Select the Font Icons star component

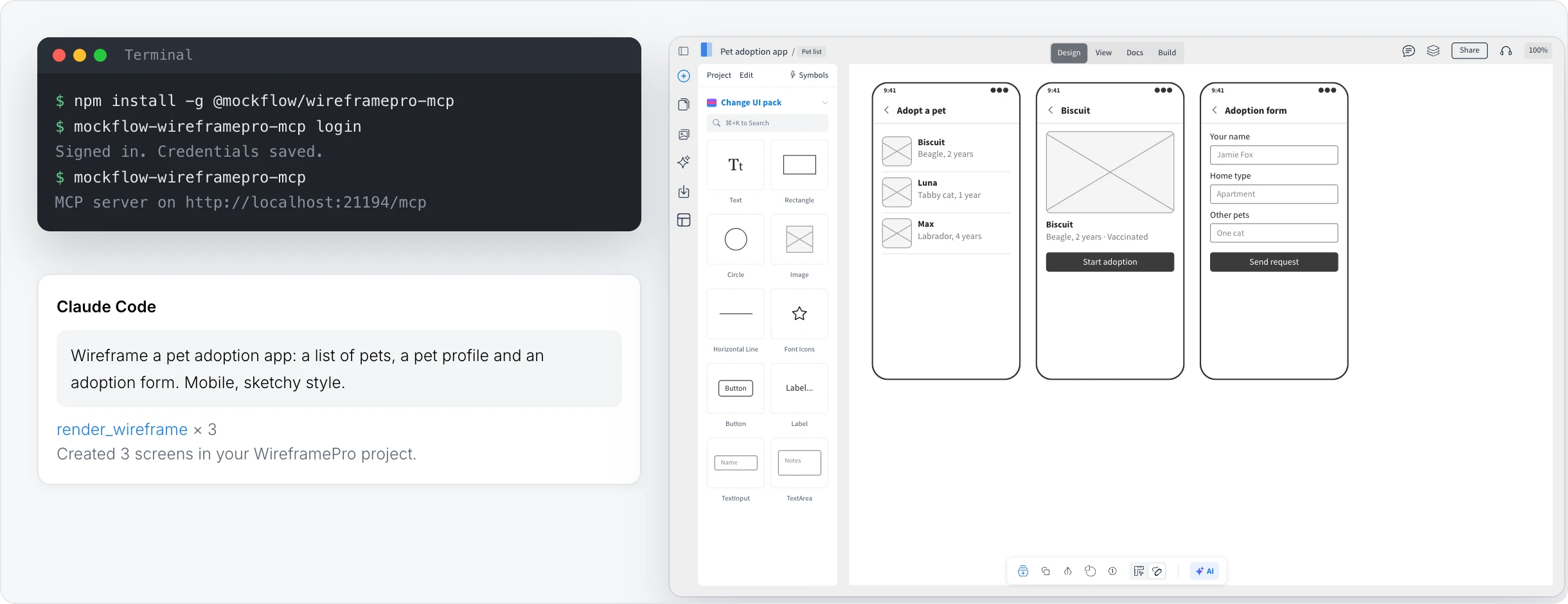click(799, 314)
